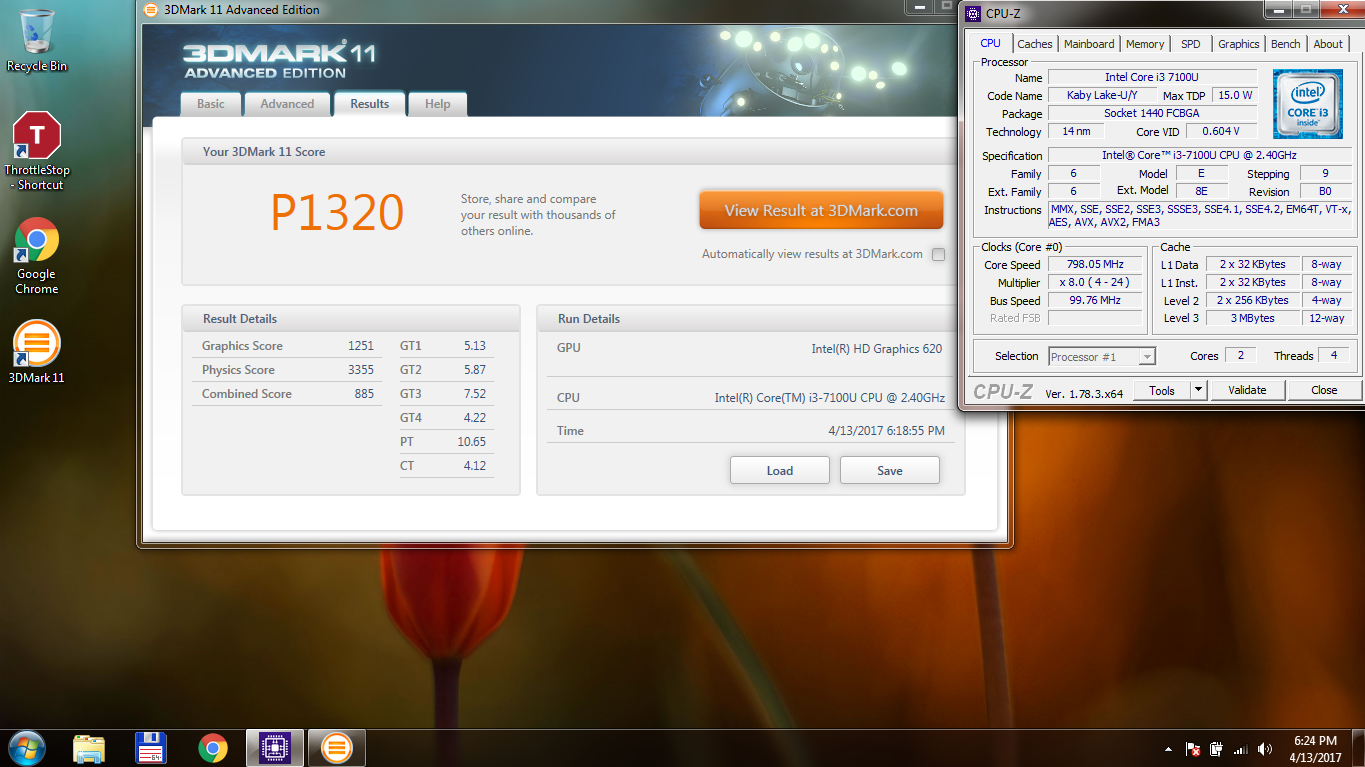The height and width of the screenshot is (767, 1365).
Task: Show hidden system tray icons
Action: coord(1168,749)
